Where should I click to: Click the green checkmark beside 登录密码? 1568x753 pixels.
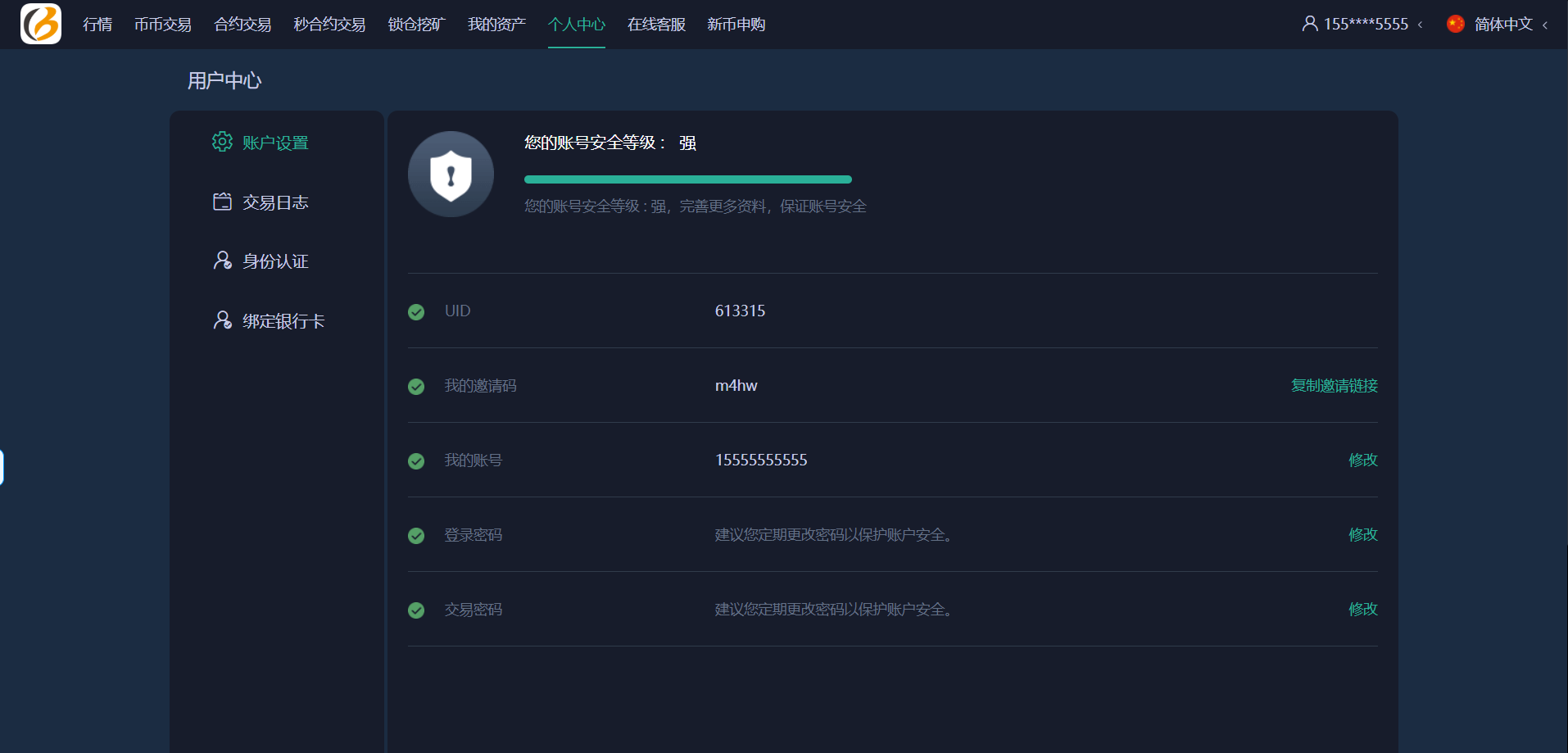click(416, 535)
